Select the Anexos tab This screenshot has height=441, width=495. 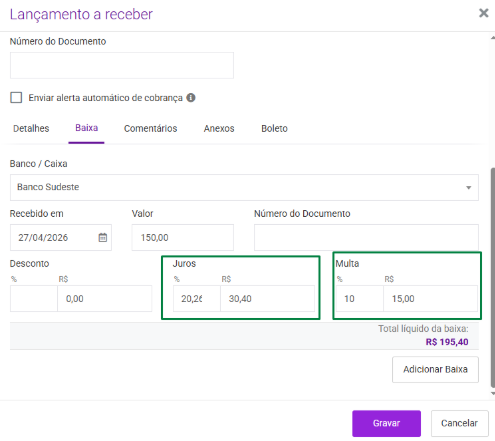pyautogui.click(x=219, y=128)
